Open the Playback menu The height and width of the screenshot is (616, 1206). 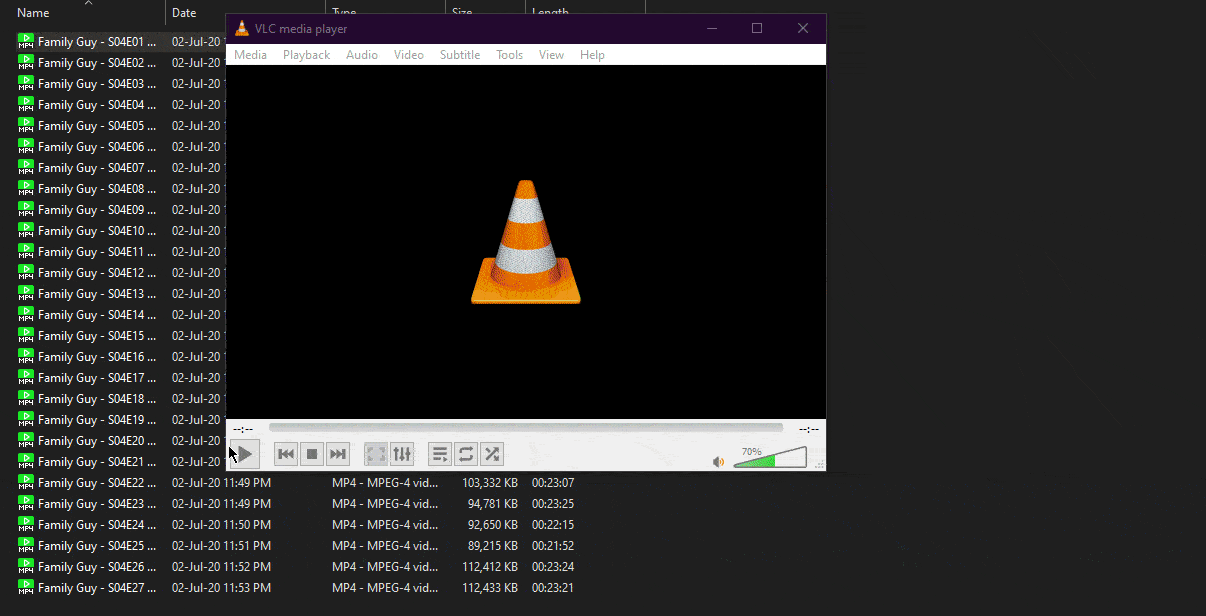point(306,55)
